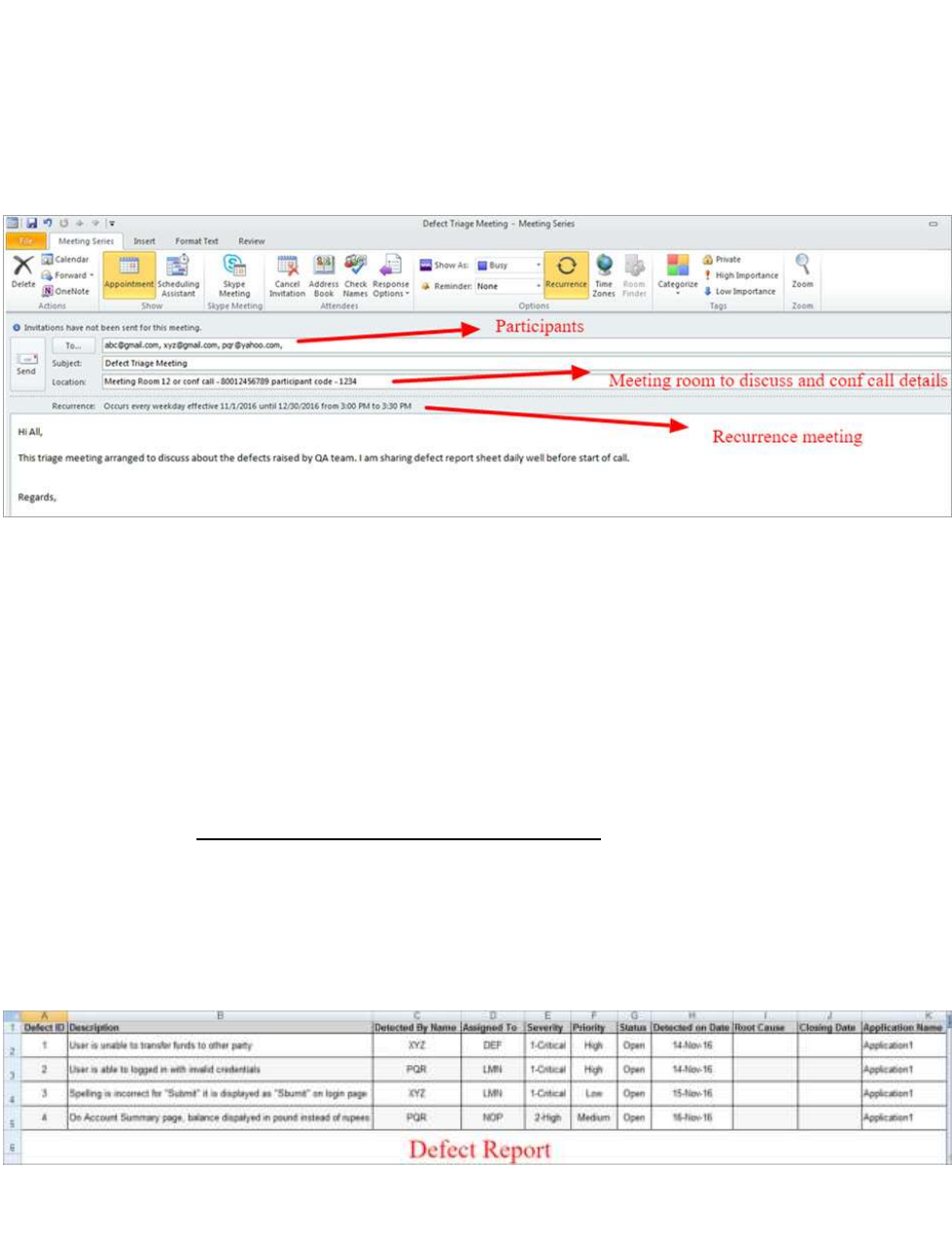Select the Description column header cell
This screenshot has height=1238, width=952.
(220, 1027)
